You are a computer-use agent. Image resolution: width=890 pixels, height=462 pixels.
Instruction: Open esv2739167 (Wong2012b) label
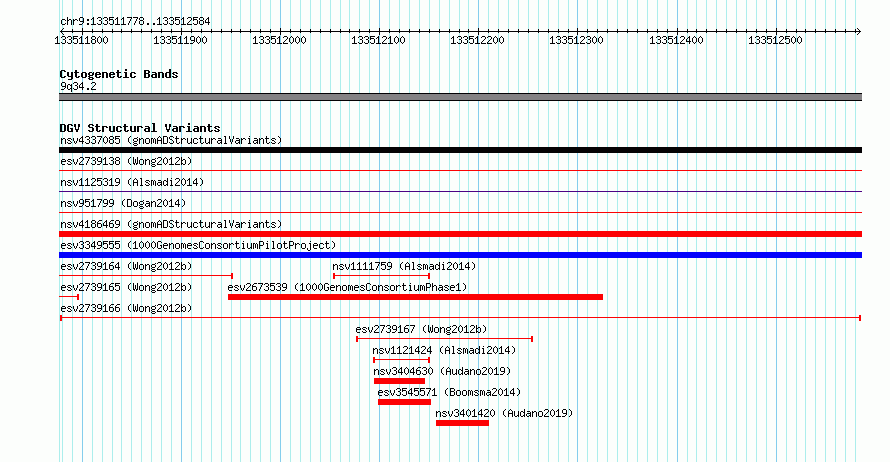click(x=421, y=329)
